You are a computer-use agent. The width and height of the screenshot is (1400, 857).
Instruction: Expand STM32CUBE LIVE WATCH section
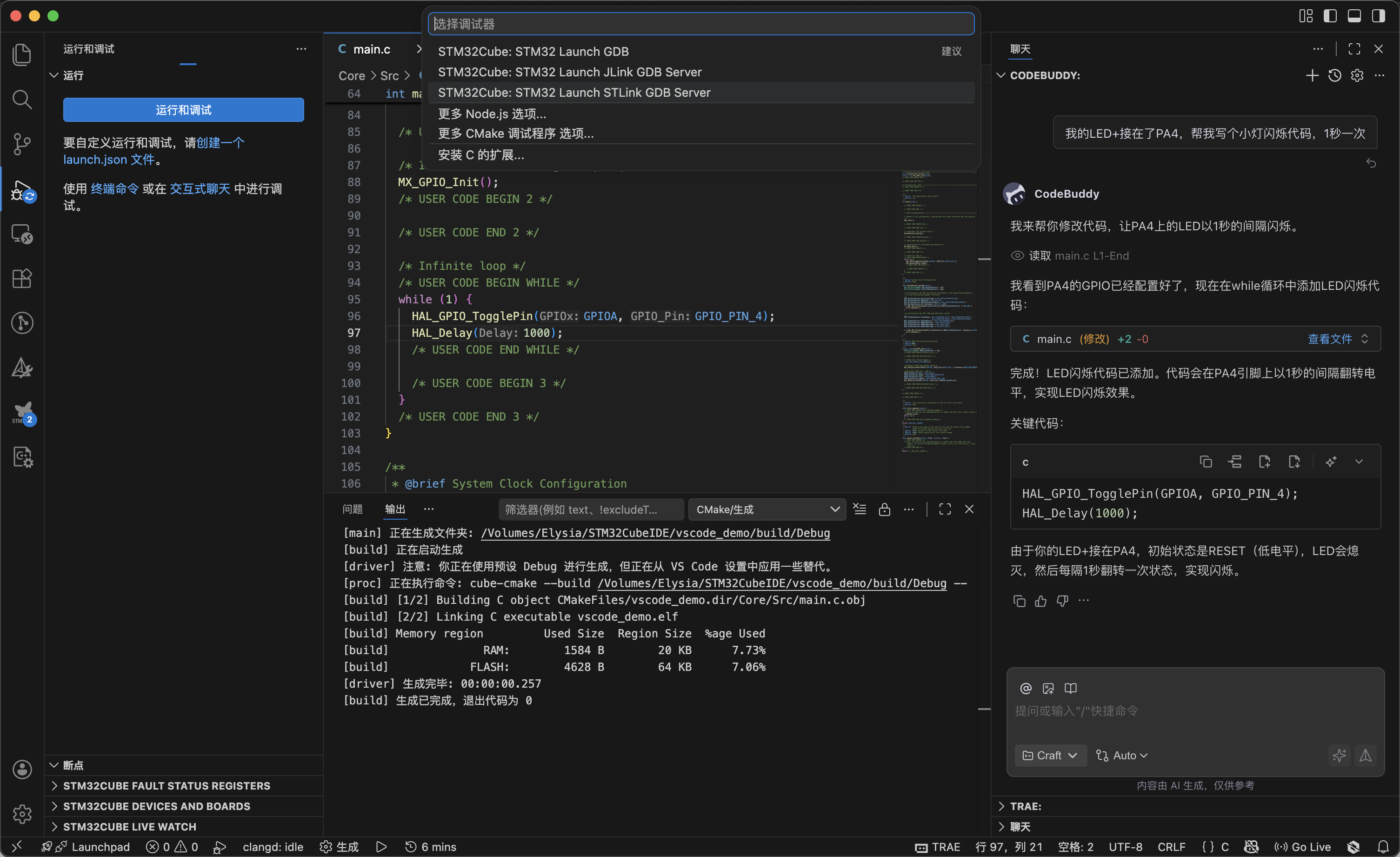(x=130, y=827)
